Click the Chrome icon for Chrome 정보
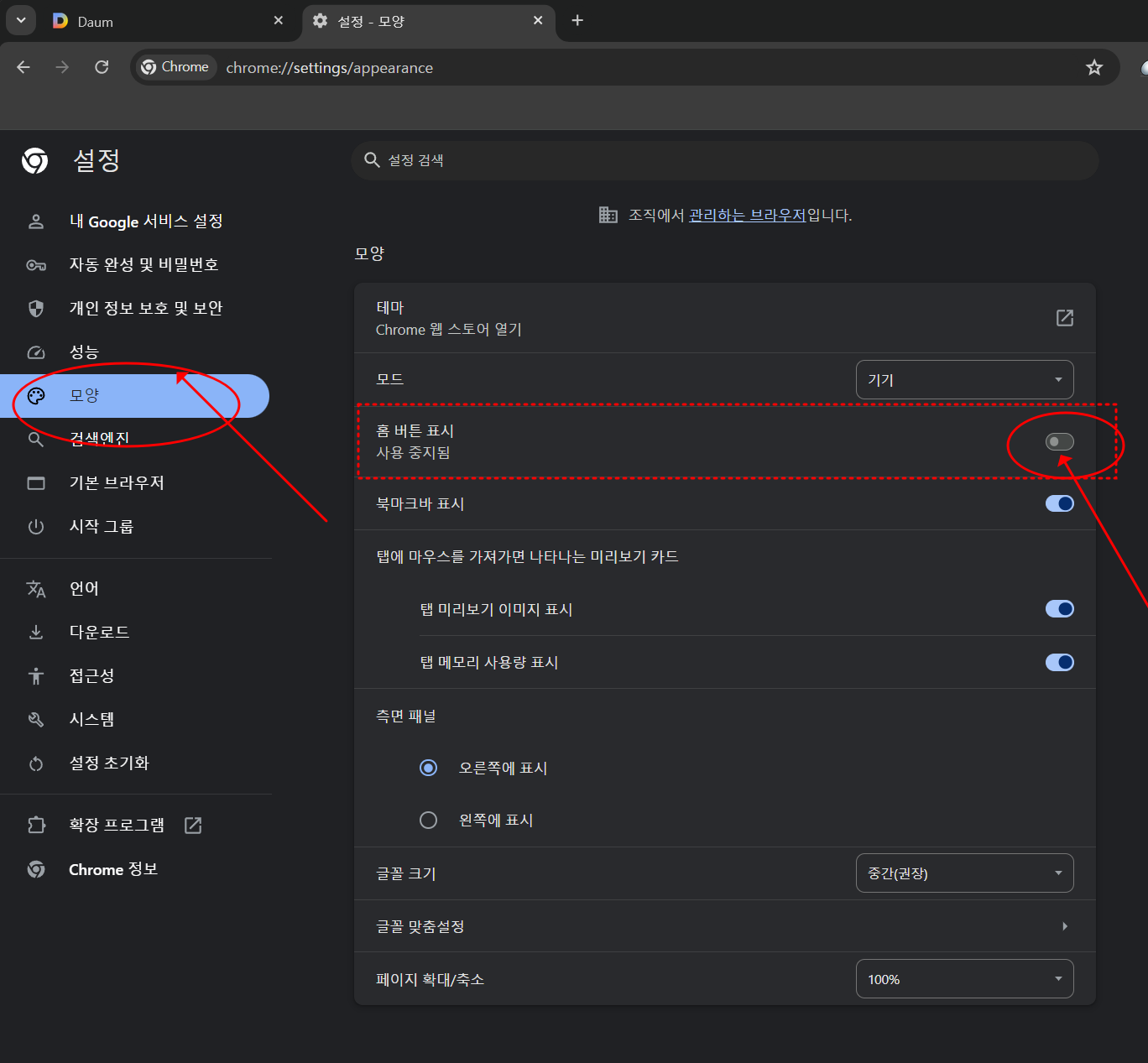 point(36,869)
